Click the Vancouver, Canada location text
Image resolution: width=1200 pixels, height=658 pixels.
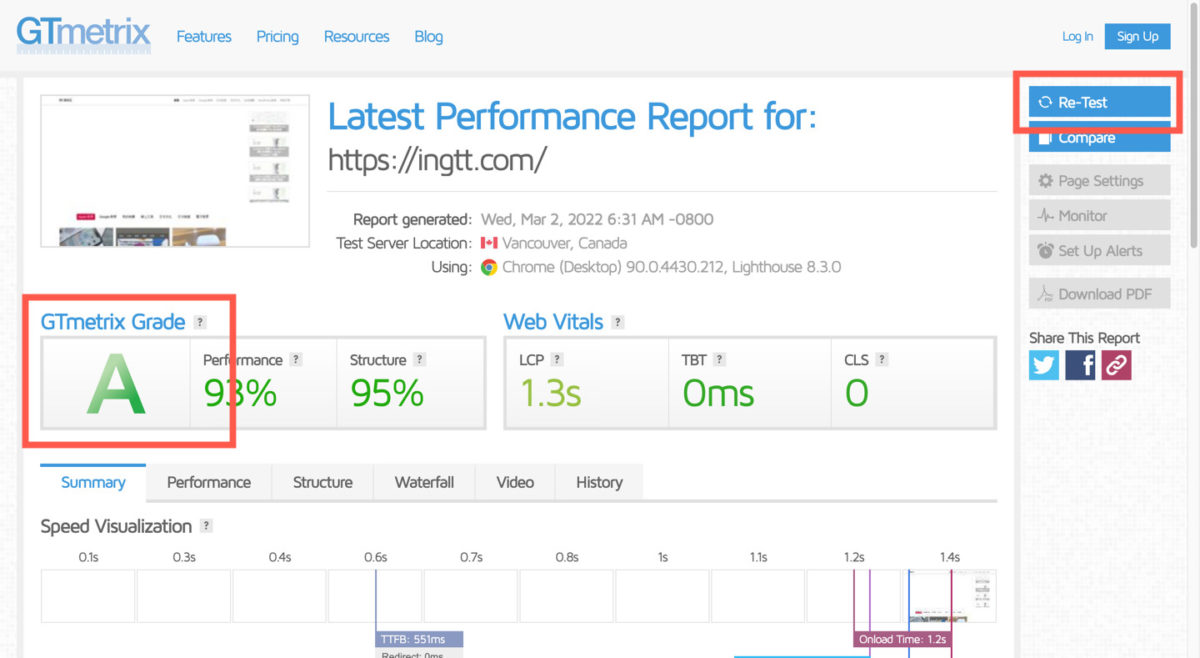click(x=565, y=243)
